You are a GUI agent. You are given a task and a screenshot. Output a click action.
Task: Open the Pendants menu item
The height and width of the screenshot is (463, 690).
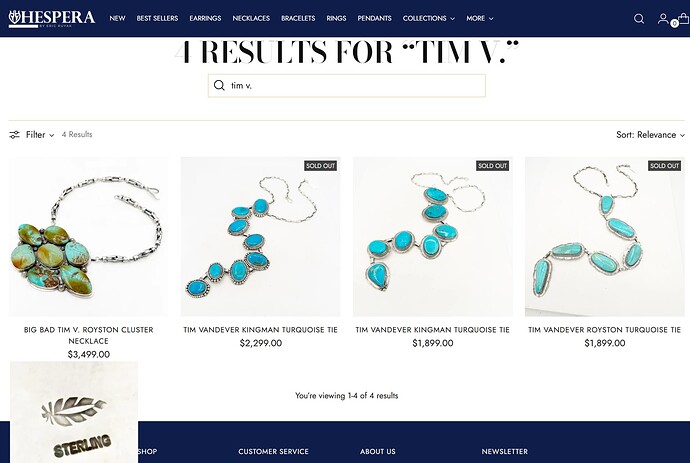pos(374,18)
